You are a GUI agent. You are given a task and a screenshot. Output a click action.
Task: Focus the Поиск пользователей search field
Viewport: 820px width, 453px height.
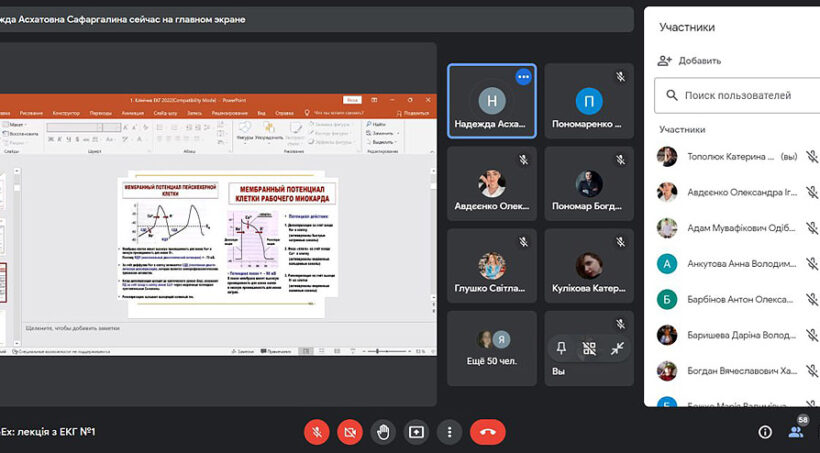click(x=737, y=96)
